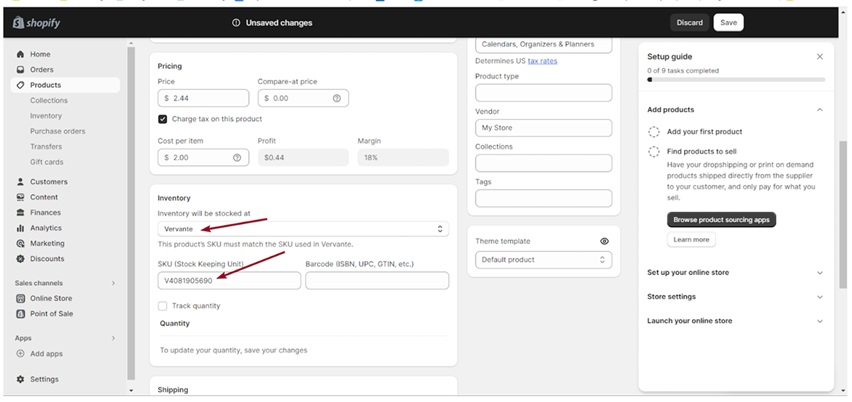Enable the Track quantity checkbox
The height and width of the screenshot is (402, 852).
[x=162, y=306]
